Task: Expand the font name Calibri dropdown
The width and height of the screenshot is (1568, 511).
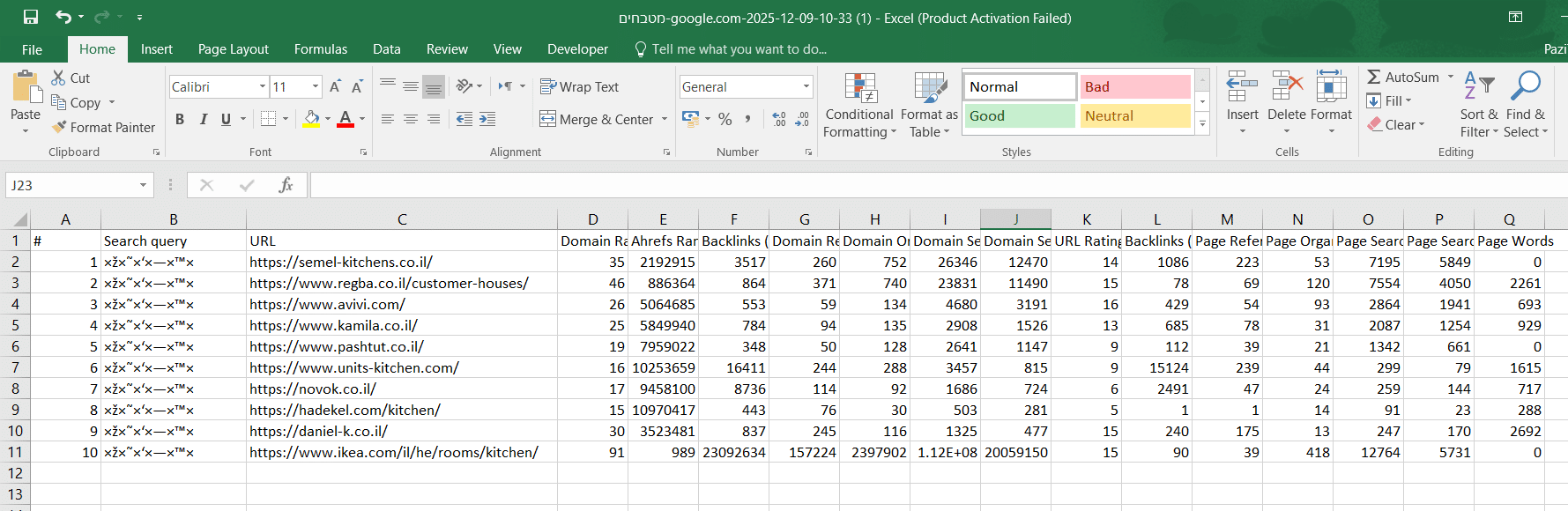Action: [x=263, y=86]
